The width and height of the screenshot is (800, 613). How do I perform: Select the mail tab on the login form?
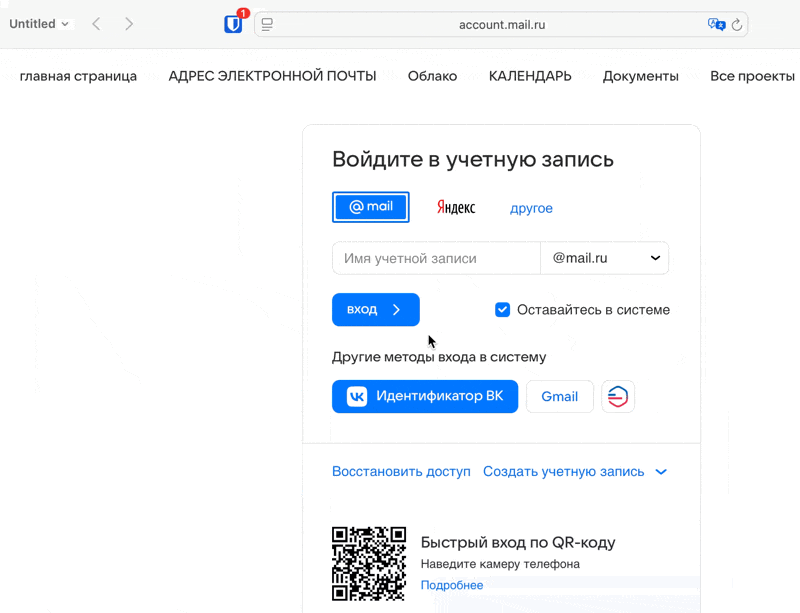(370, 207)
